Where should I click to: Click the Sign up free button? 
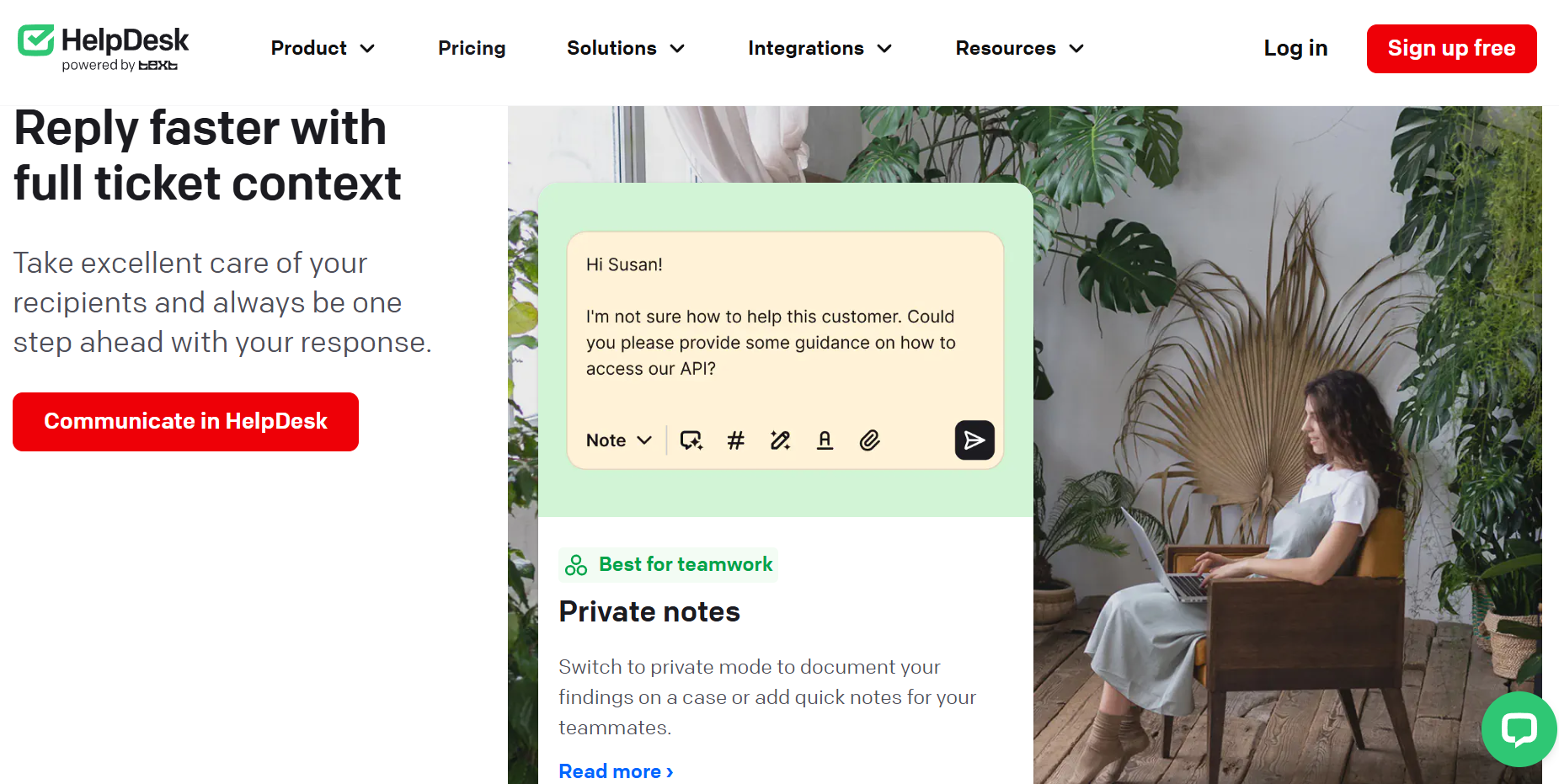1451,49
